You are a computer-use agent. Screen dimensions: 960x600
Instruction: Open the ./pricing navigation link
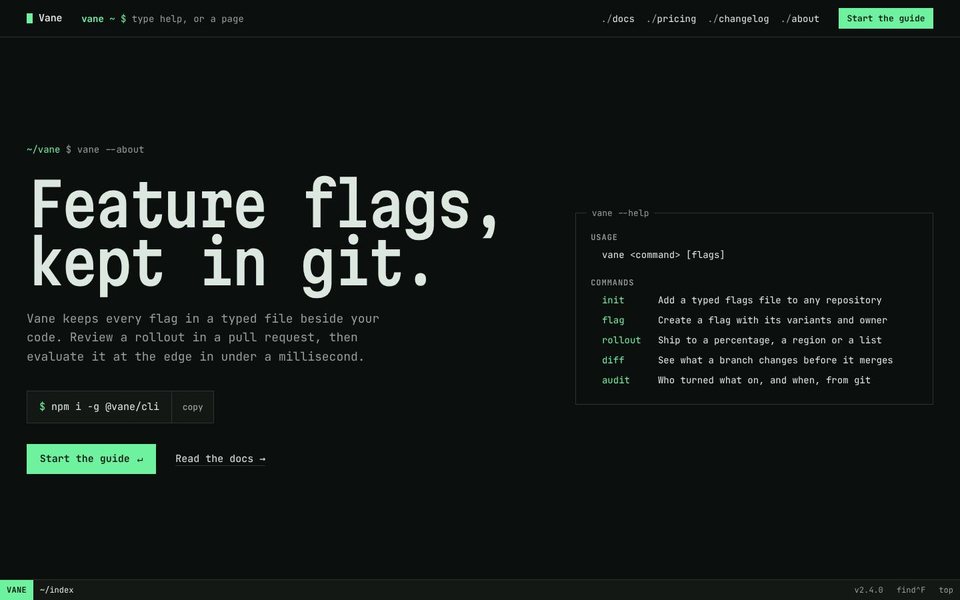click(671, 19)
